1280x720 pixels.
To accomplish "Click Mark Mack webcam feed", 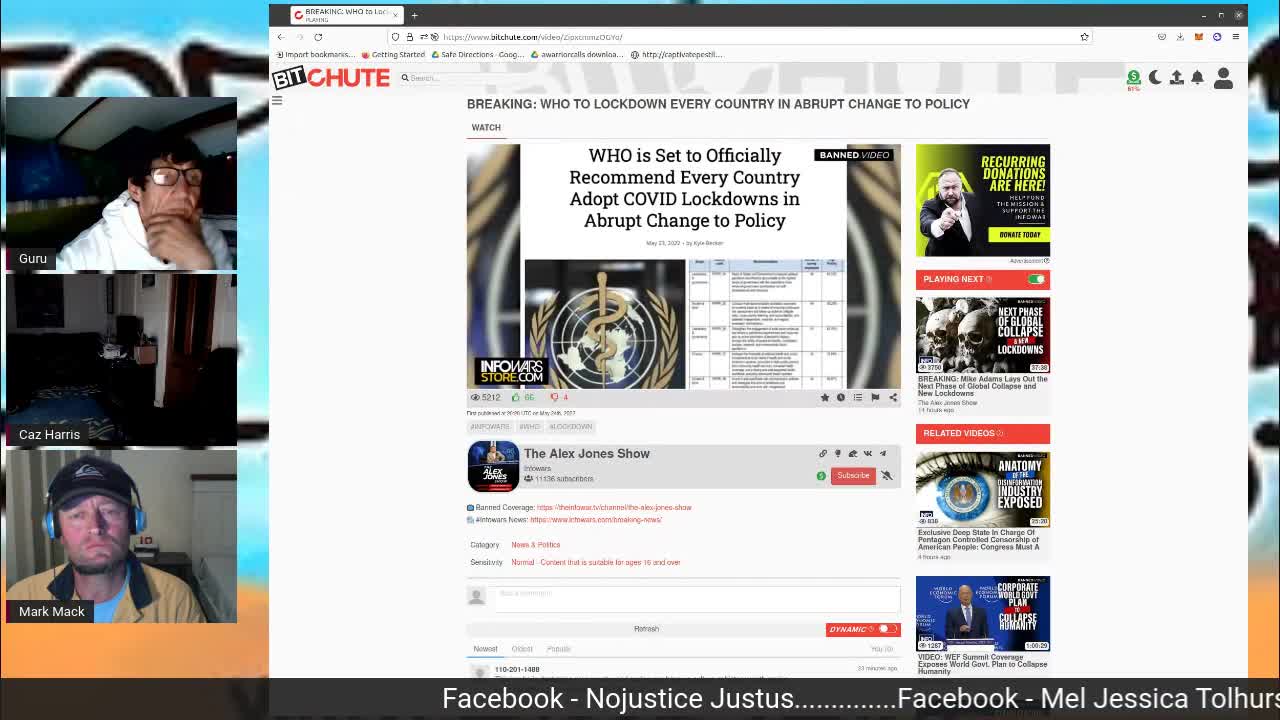I will click(121, 536).
